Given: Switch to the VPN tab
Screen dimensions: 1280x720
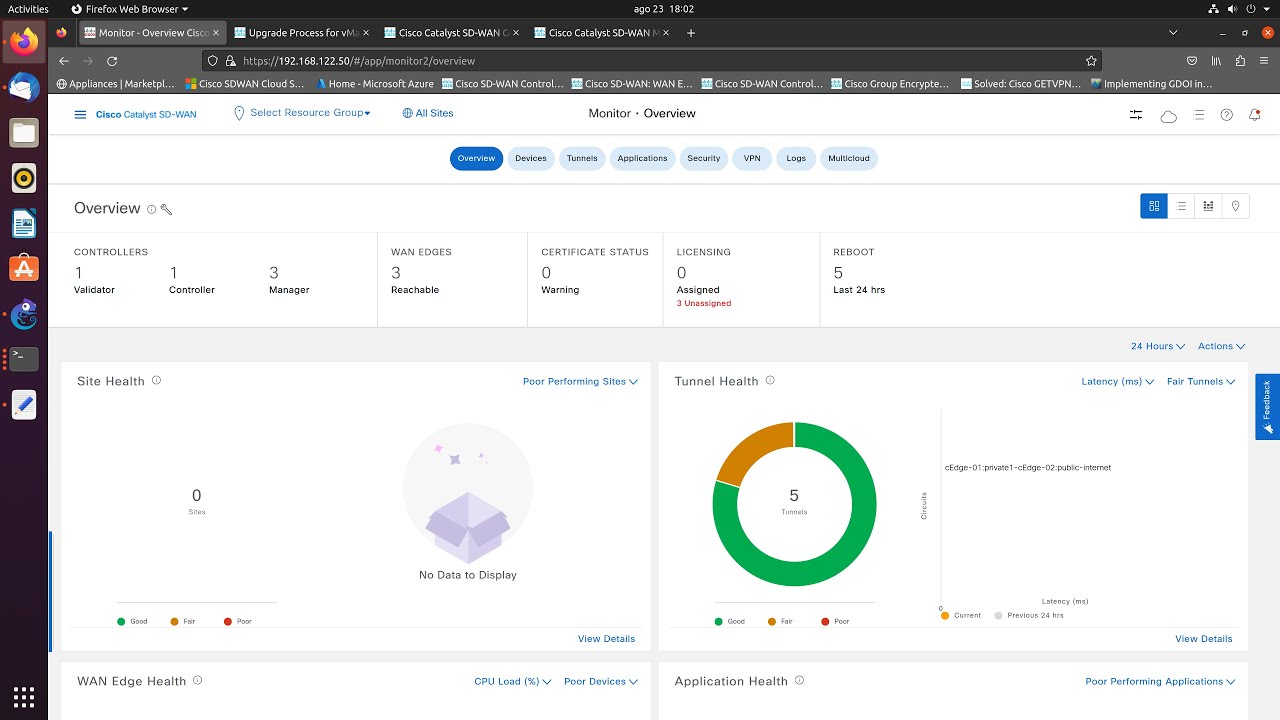Looking at the screenshot, I should click(x=752, y=158).
